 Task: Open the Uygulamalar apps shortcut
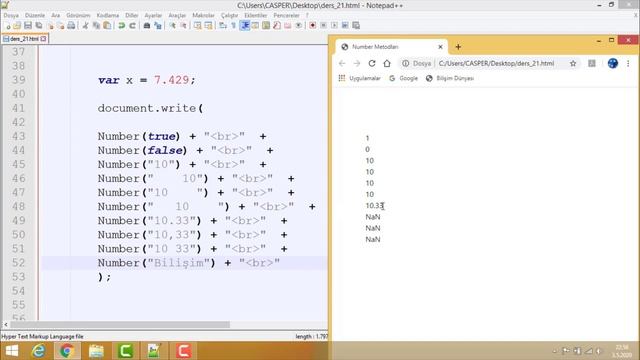pos(360,78)
